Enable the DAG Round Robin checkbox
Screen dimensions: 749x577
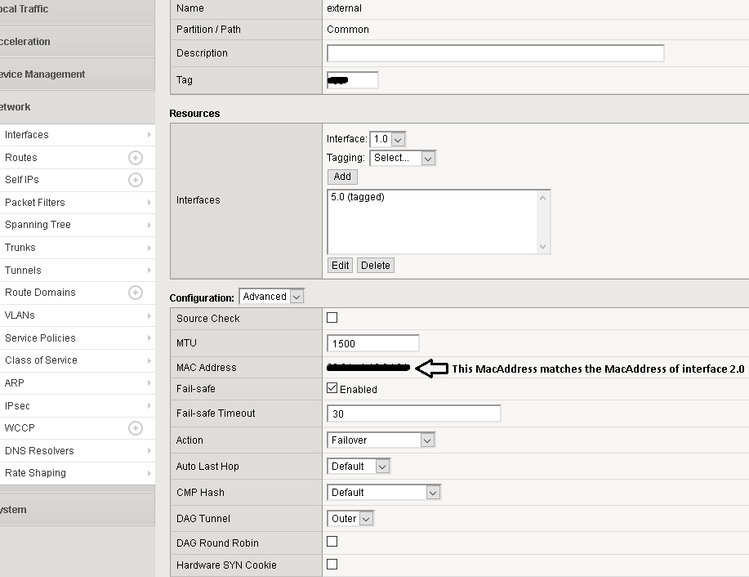[332, 542]
